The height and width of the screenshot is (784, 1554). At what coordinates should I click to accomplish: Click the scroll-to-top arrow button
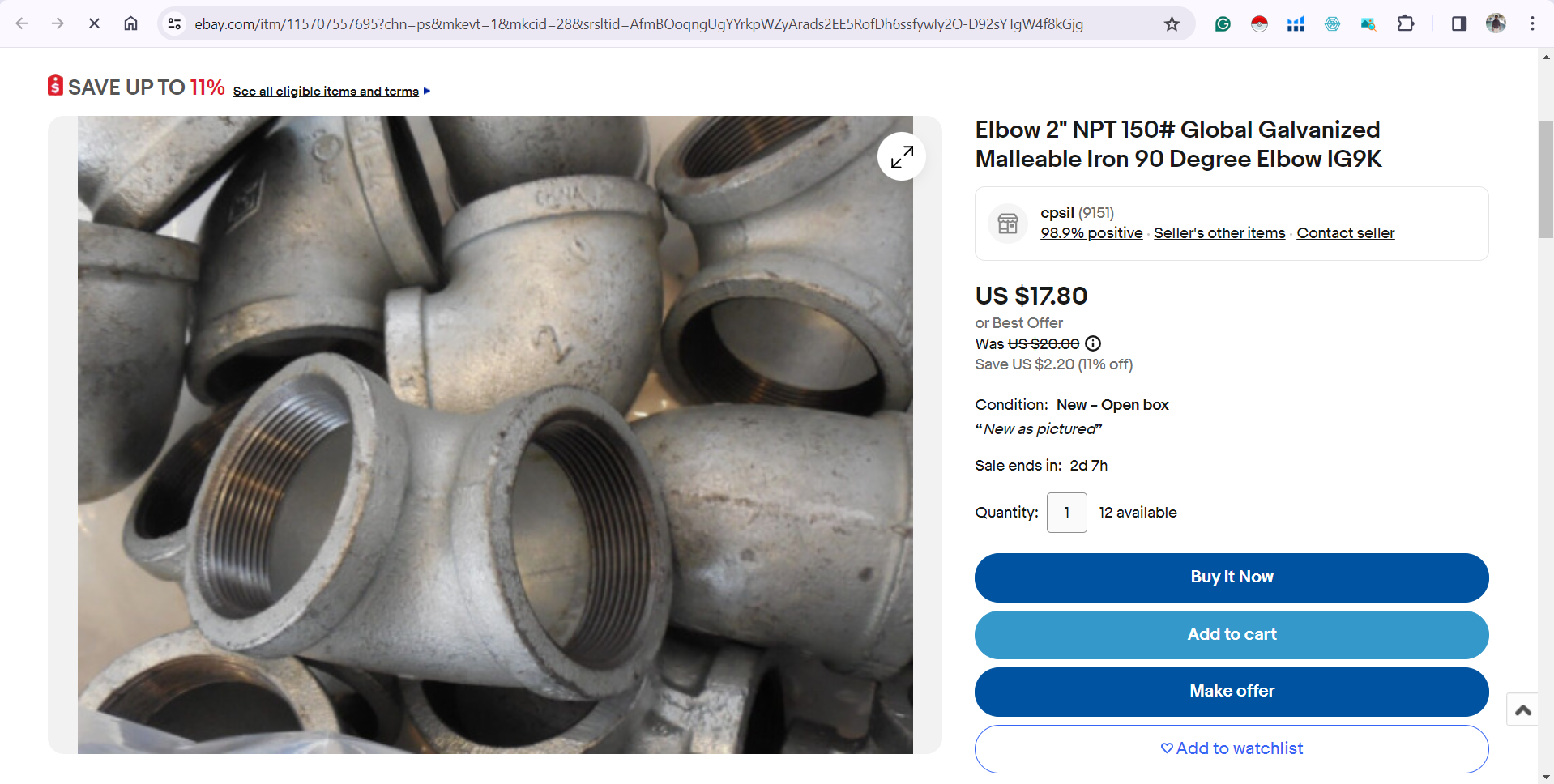pos(1522,709)
